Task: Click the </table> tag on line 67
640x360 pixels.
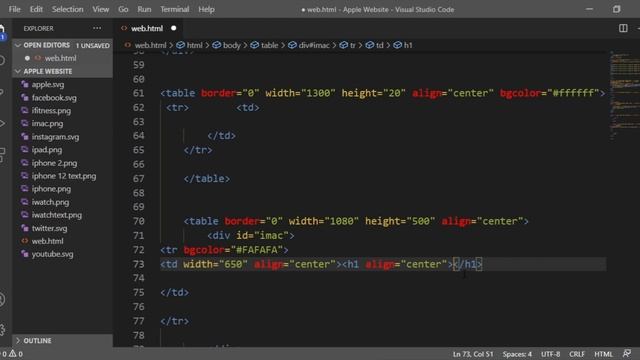Action: point(207,178)
